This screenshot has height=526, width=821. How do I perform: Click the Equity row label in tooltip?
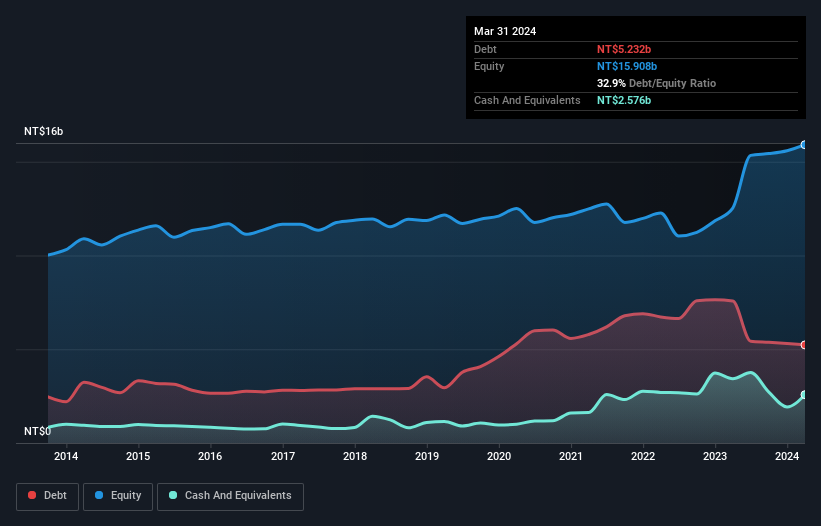pyautogui.click(x=489, y=66)
